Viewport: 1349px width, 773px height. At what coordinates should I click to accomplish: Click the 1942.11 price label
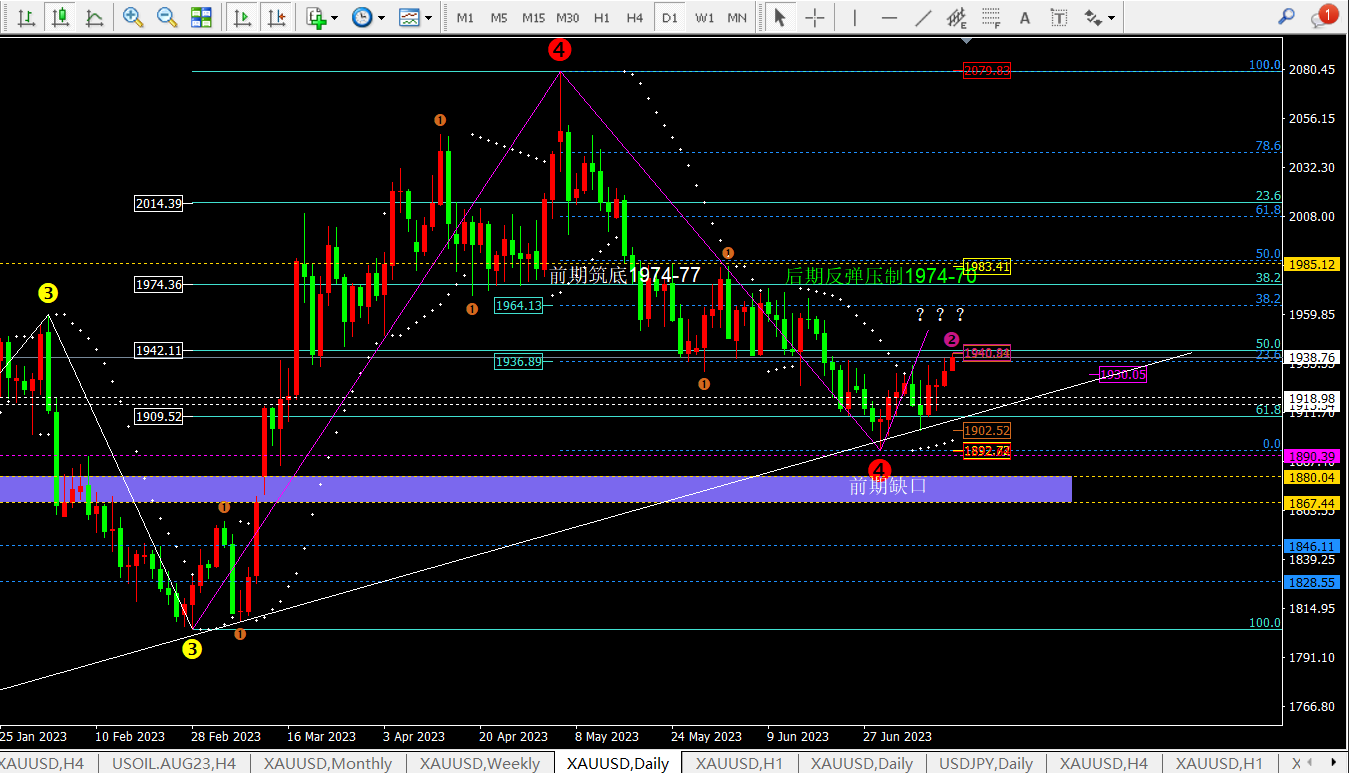(x=159, y=351)
